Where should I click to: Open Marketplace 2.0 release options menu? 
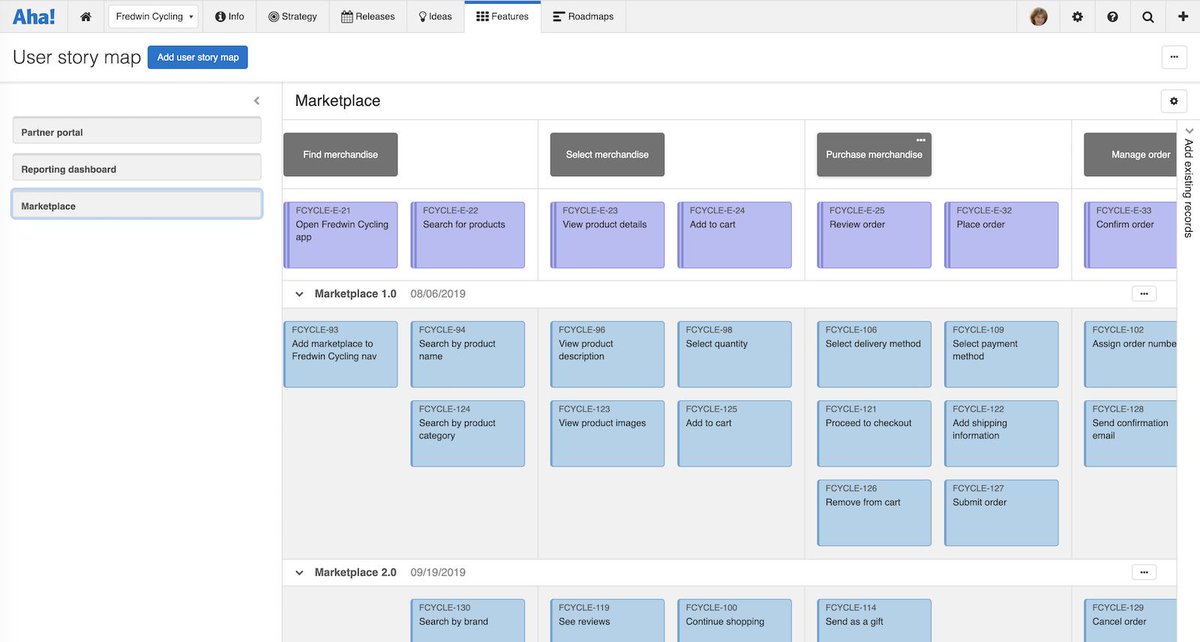point(1144,573)
